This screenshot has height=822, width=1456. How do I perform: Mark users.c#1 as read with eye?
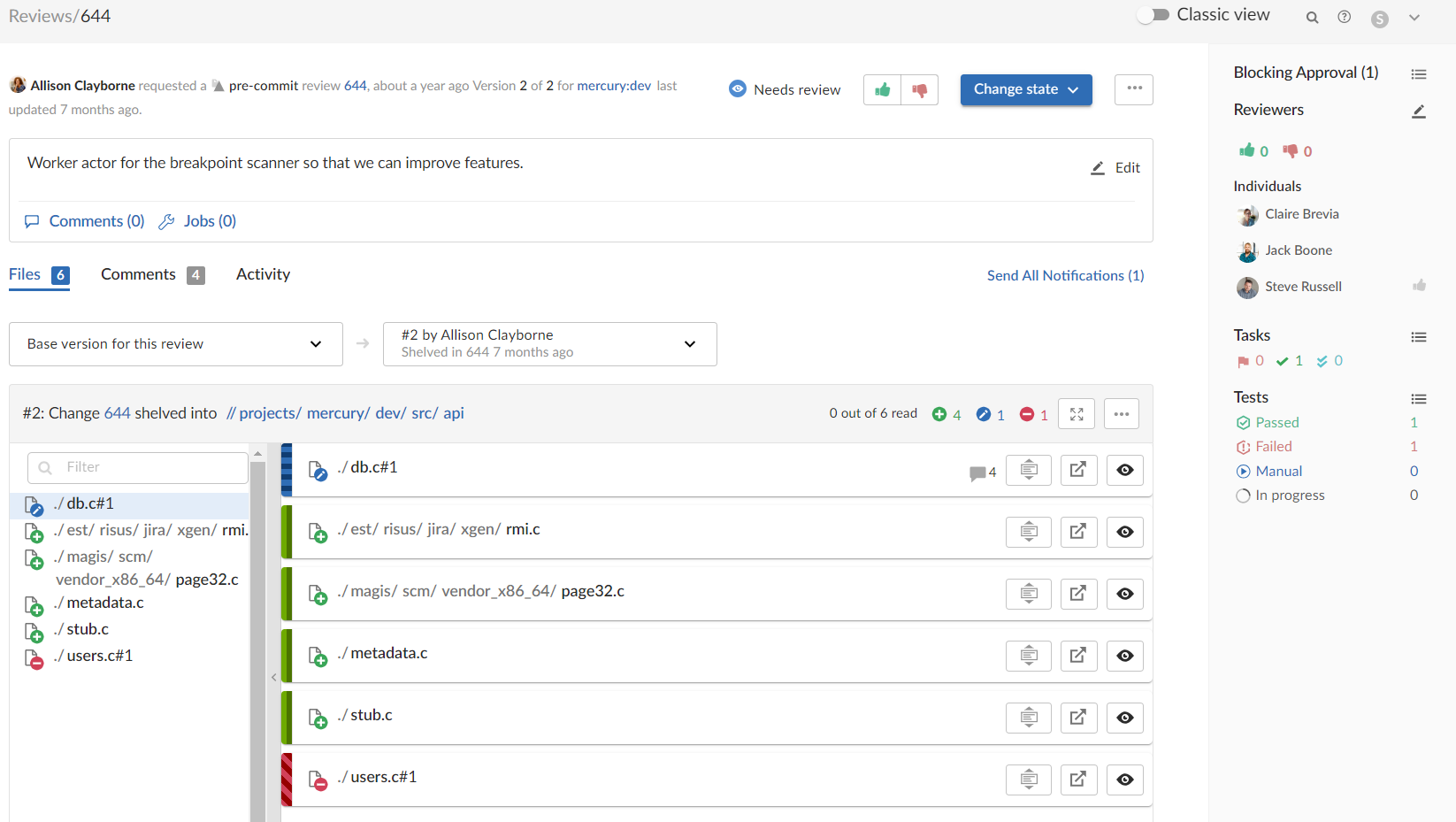(x=1124, y=780)
